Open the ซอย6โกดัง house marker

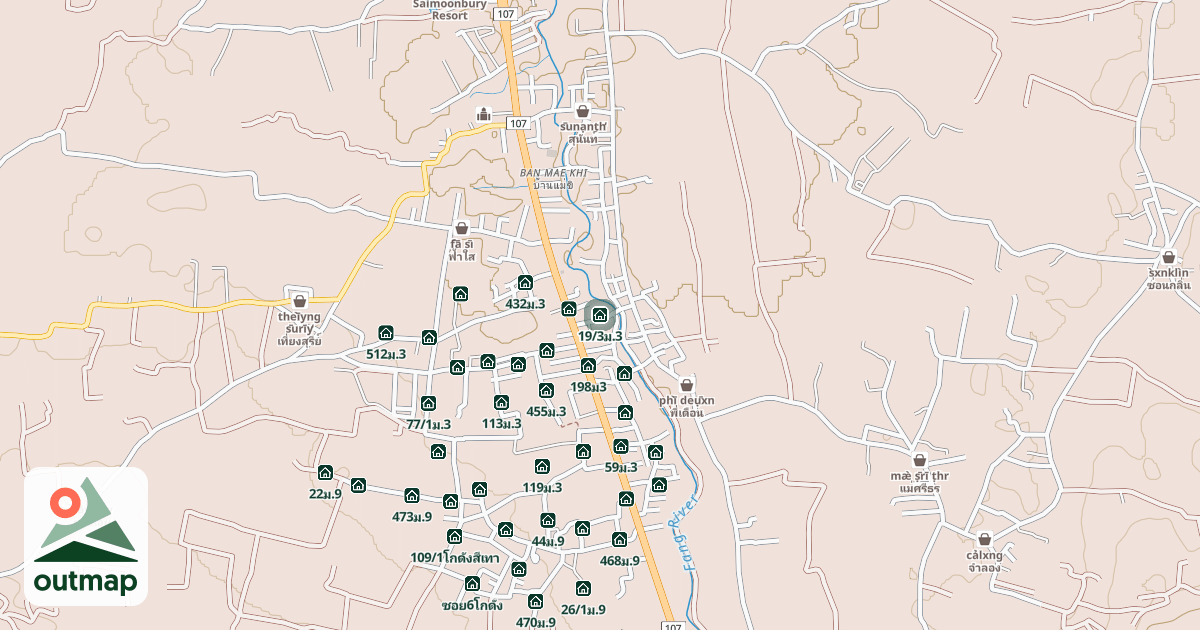(x=472, y=583)
